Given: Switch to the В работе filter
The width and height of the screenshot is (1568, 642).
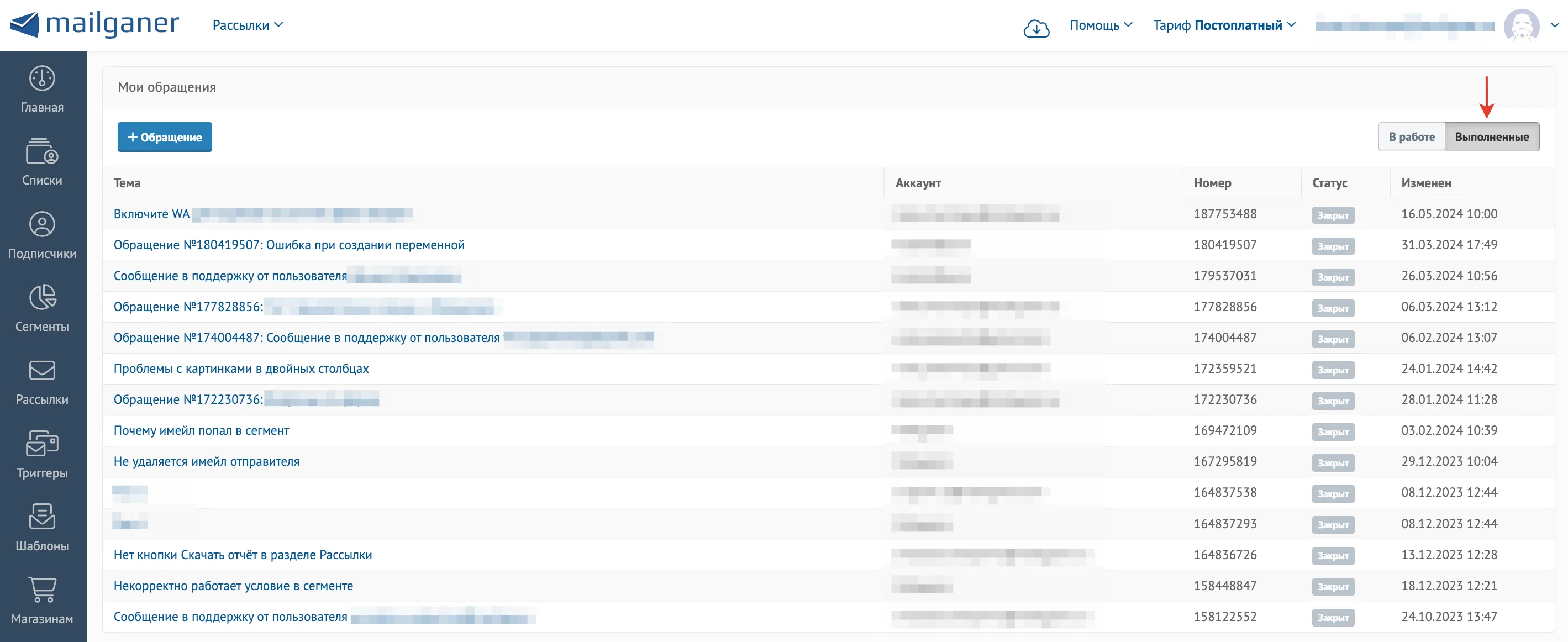Looking at the screenshot, I should [1412, 137].
